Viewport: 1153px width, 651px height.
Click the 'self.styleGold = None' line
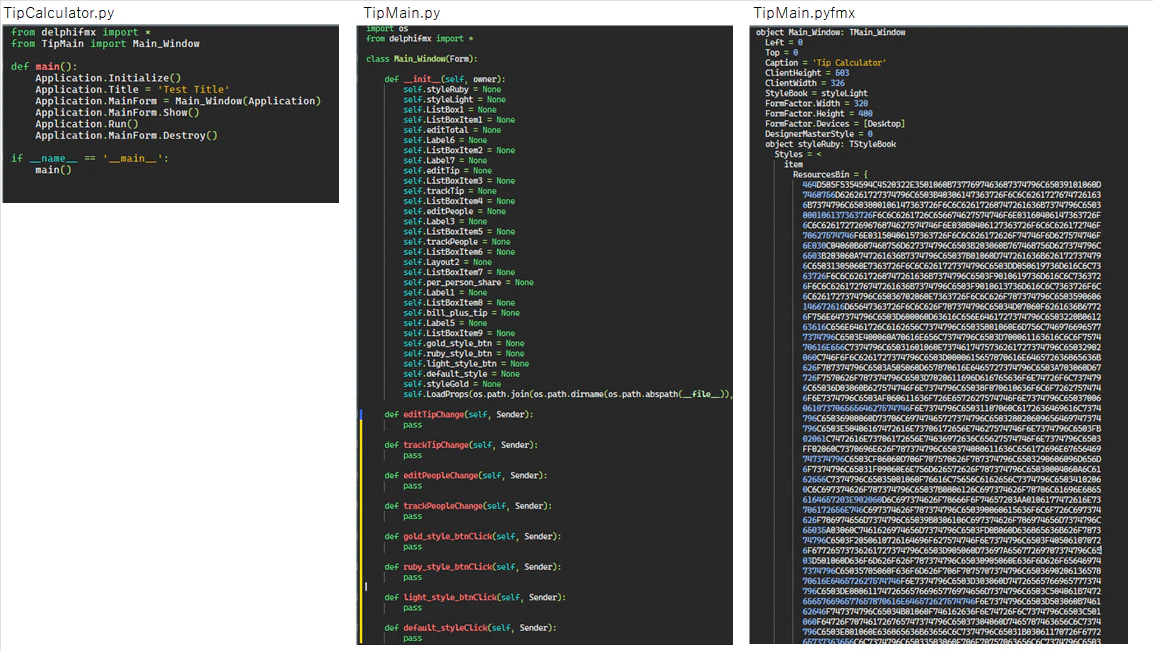click(452, 384)
